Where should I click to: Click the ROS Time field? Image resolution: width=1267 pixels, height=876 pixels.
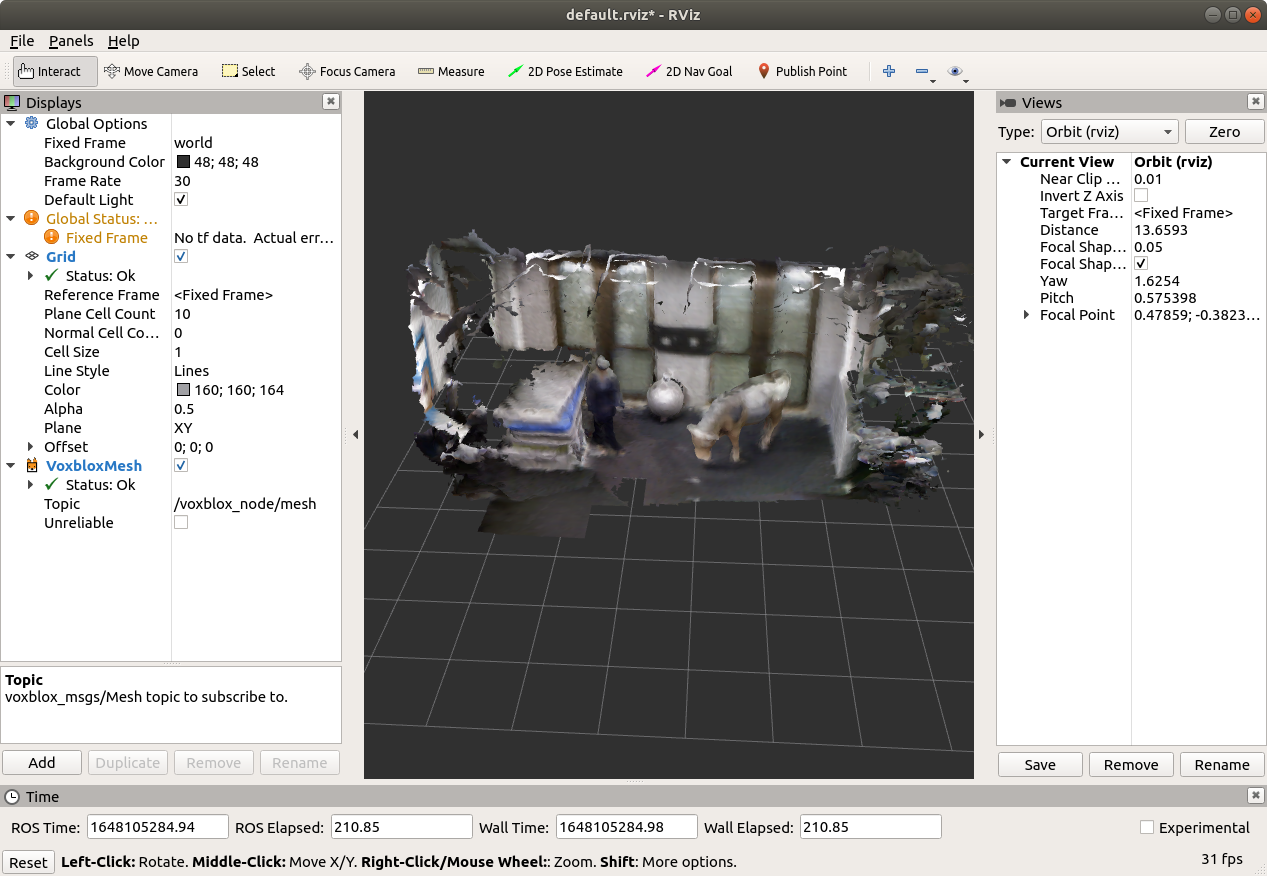click(x=157, y=827)
